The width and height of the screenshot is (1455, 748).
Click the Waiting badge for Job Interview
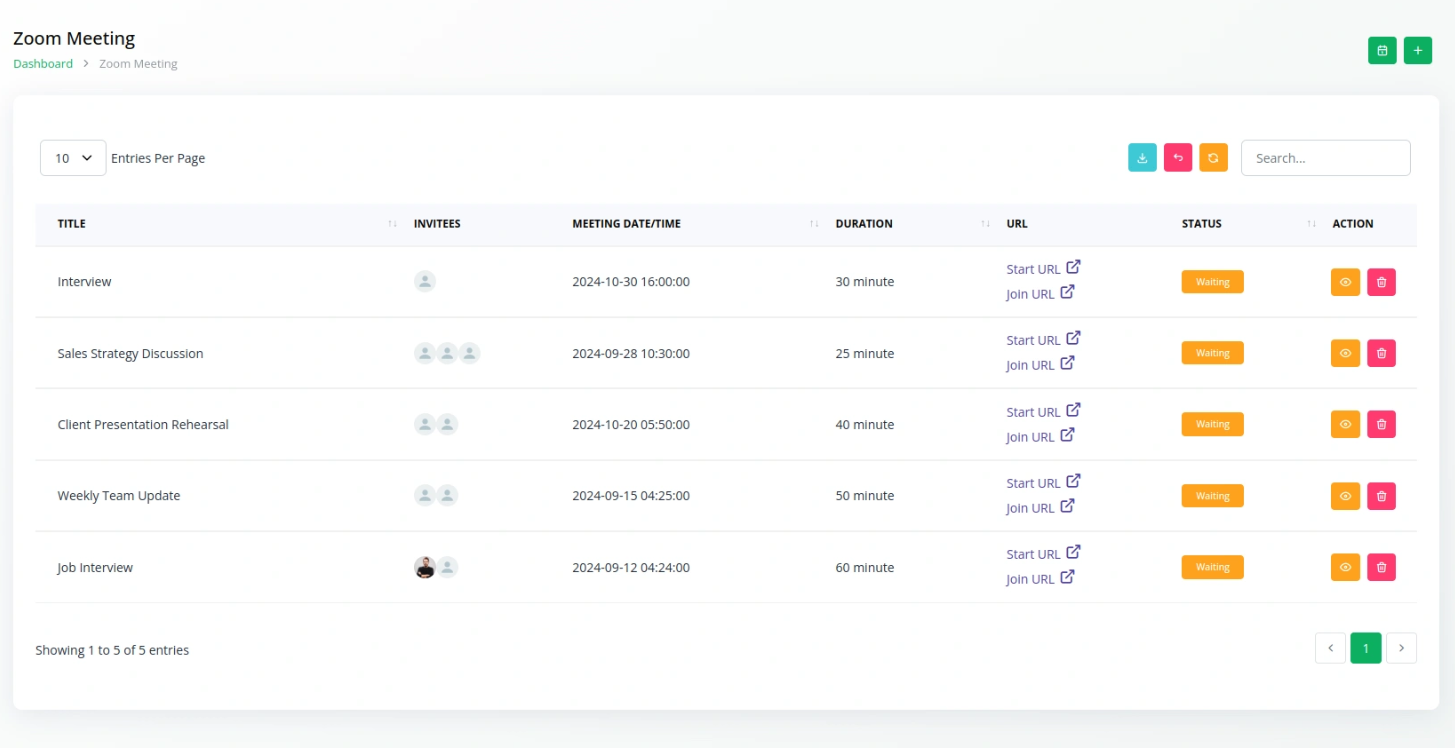tap(1212, 567)
